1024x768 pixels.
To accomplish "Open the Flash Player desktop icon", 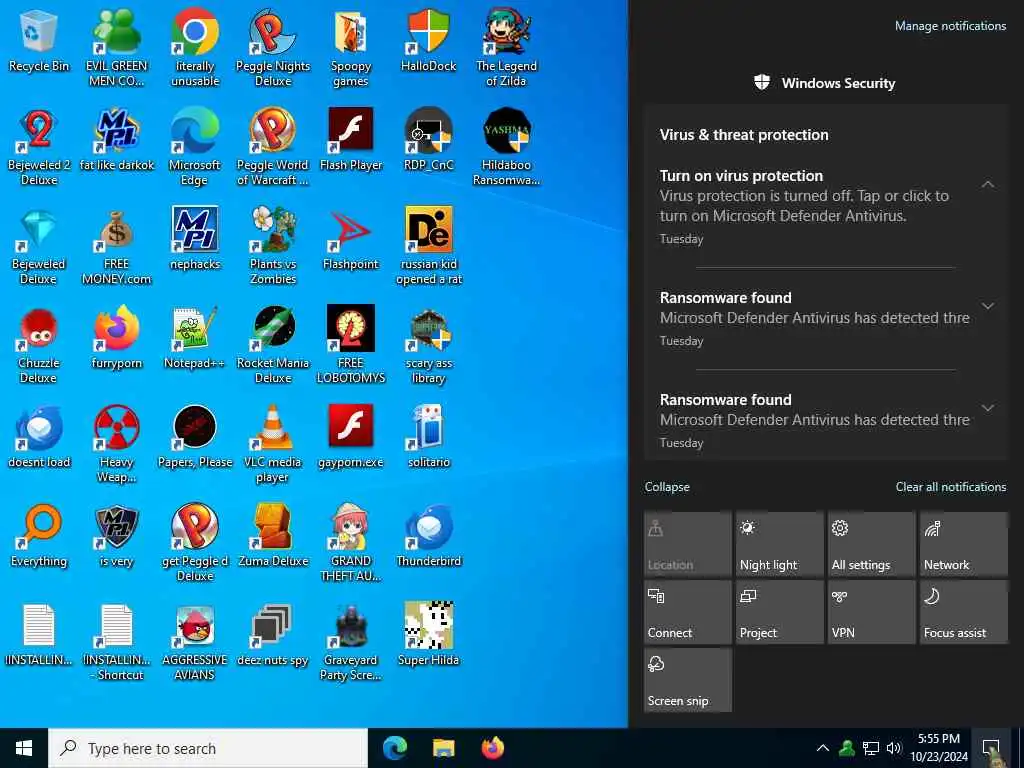I will click(351, 140).
